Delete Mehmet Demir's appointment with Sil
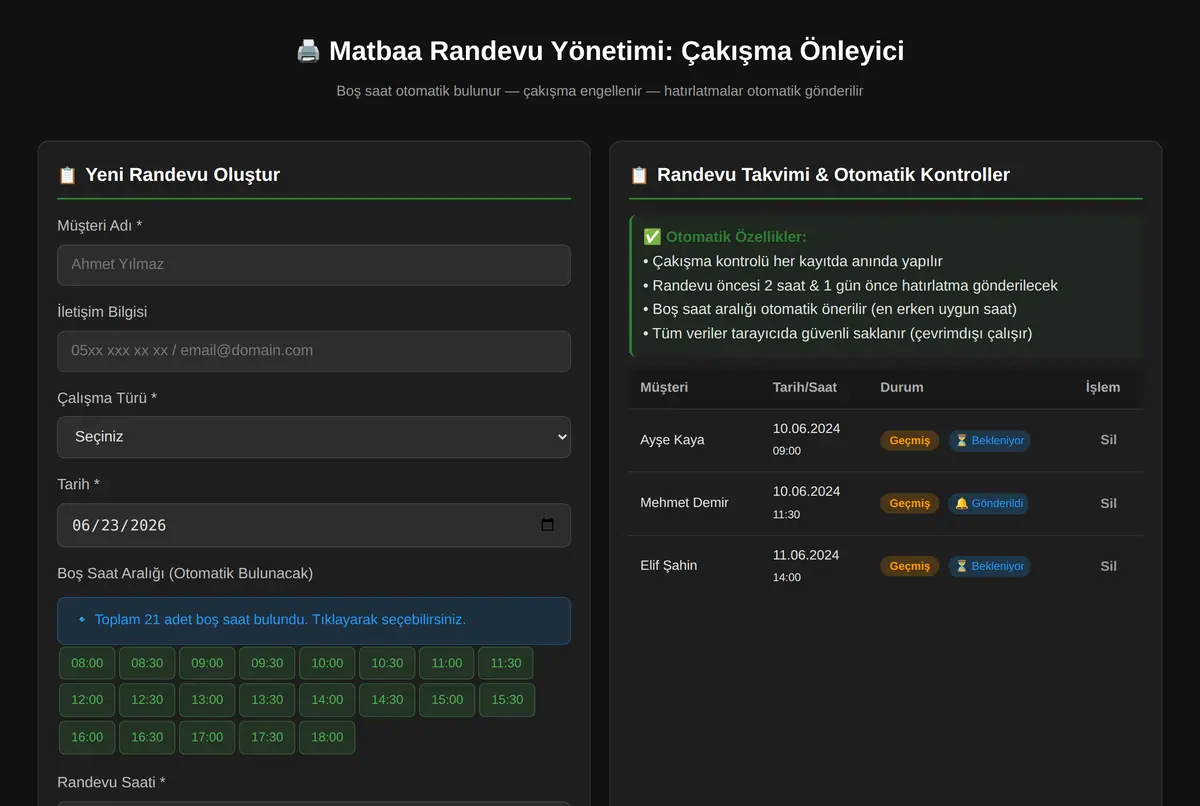The height and width of the screenshot is (806, 1200). [1108, 503]
